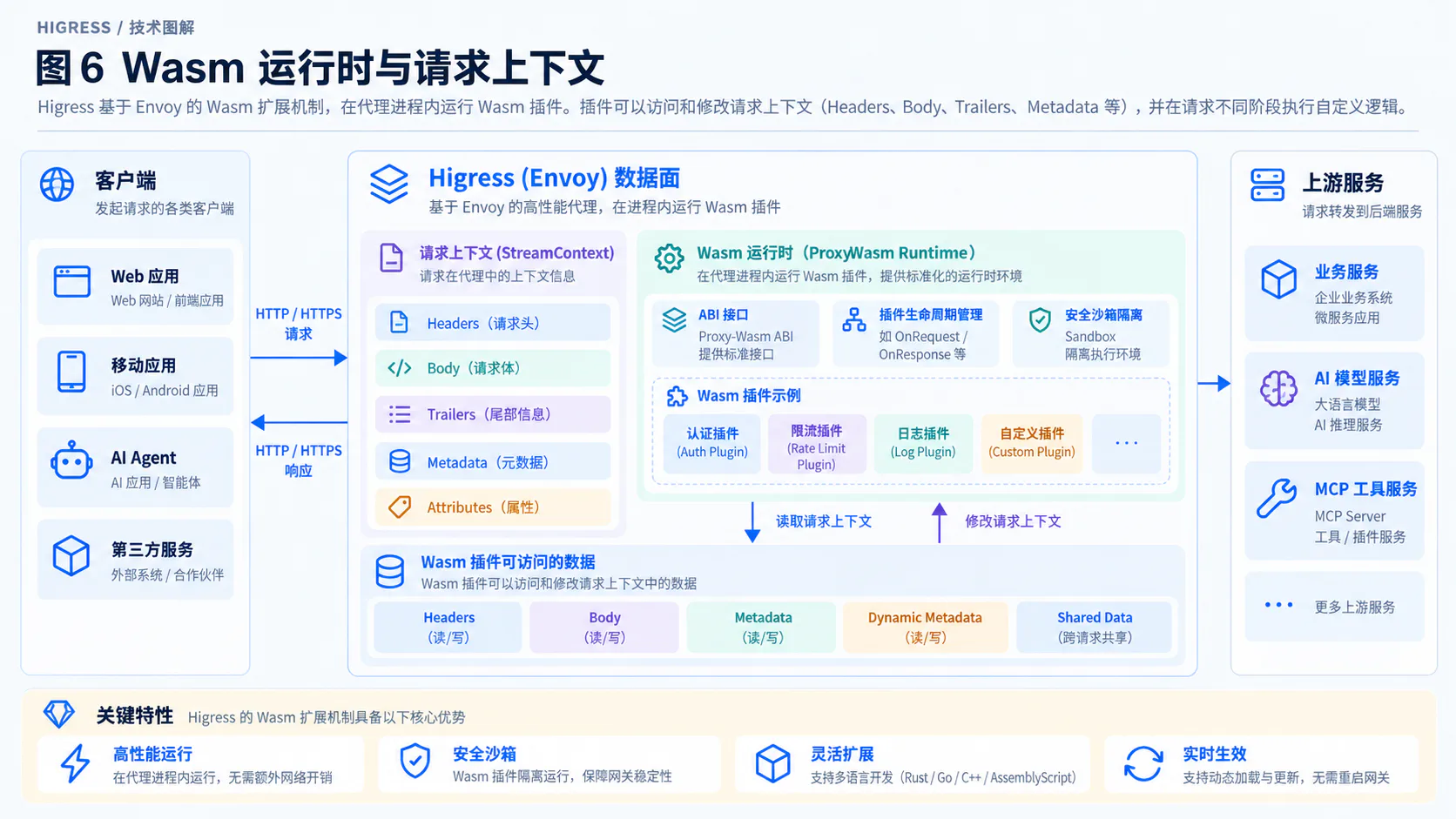Click the title 图 6 Wasm 运行时与请求上下文

point(320,68)
